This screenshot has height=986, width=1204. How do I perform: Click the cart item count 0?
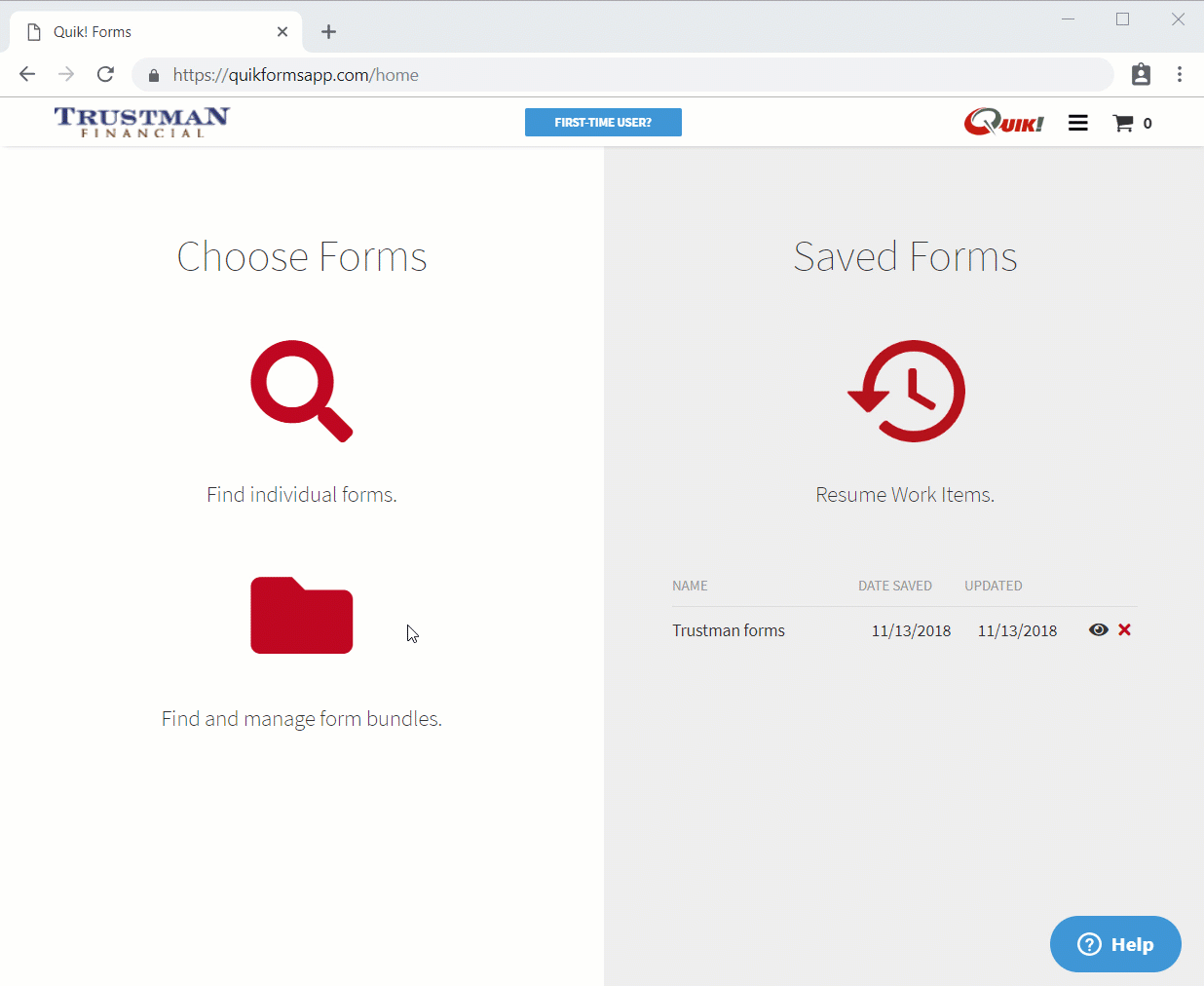1148,123
